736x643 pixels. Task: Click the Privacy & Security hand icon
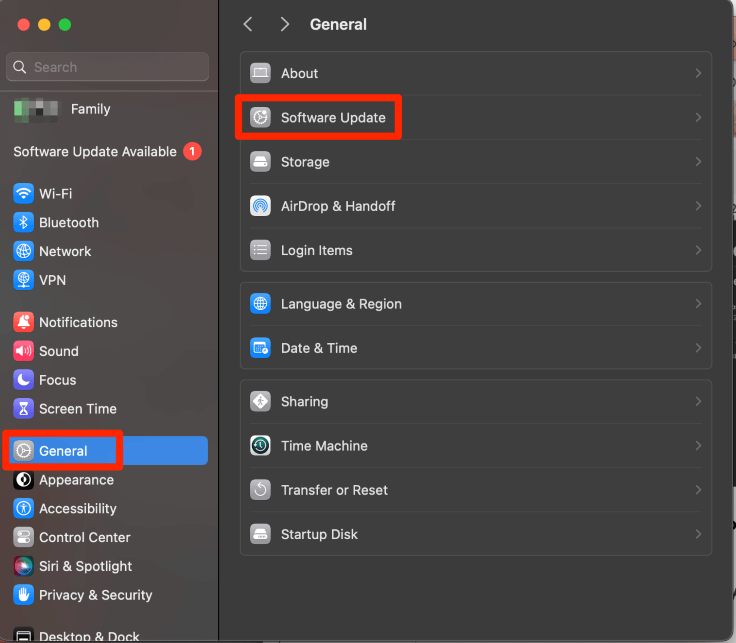tap(23, 595)
